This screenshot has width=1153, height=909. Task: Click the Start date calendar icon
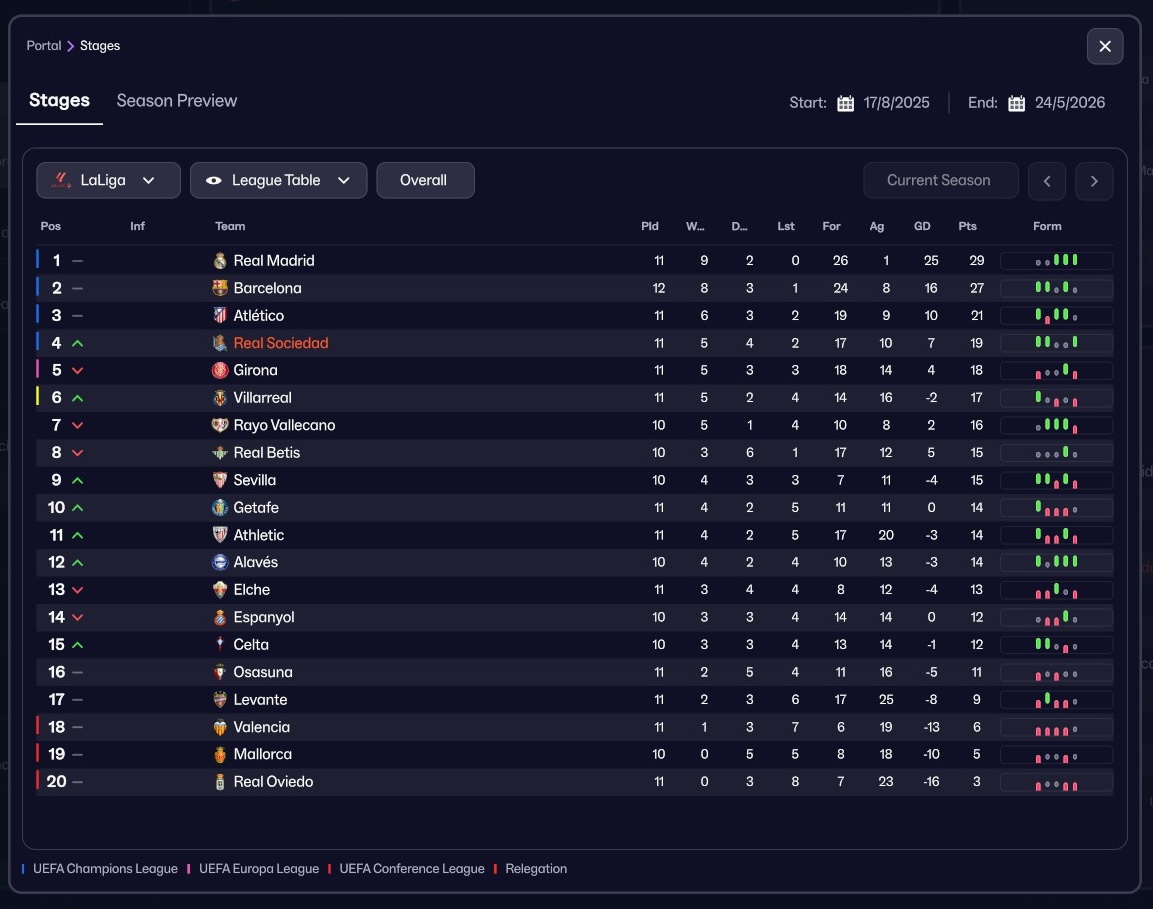pyautogui.click(x=845, y=103)
